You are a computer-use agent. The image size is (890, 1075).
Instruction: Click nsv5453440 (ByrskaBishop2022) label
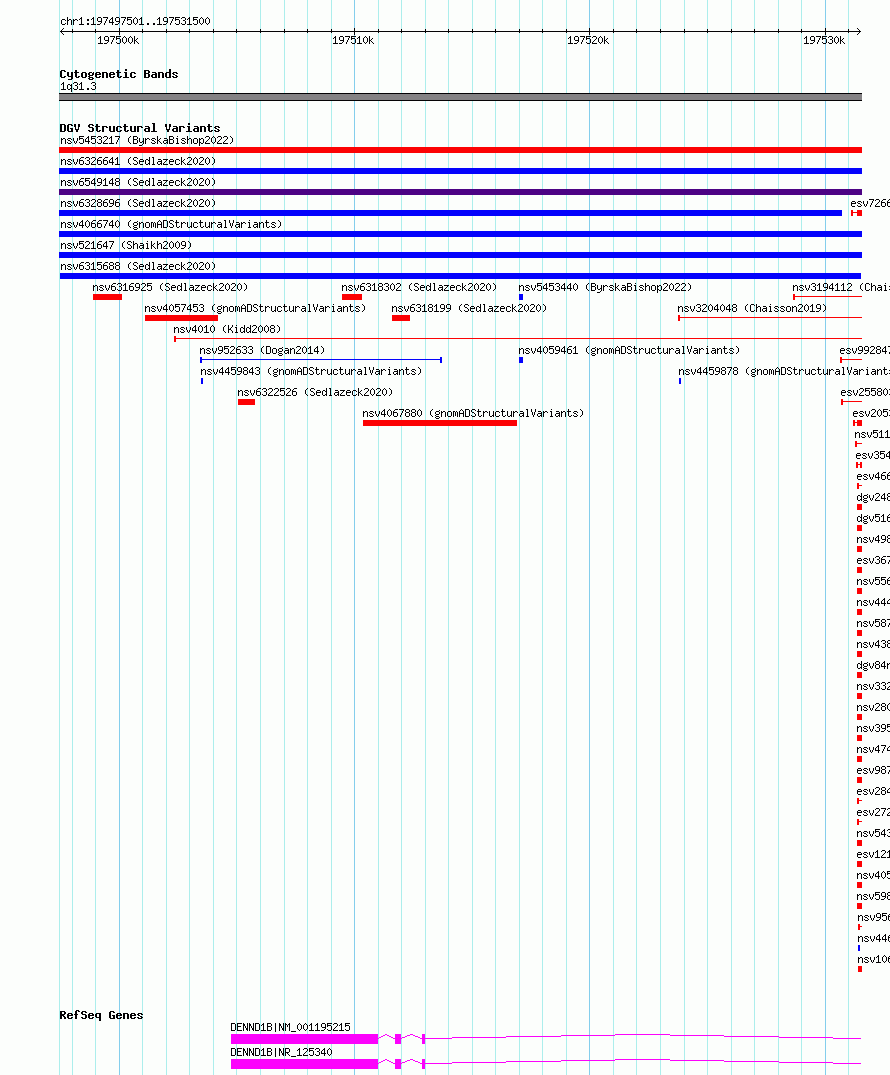pyautogui.click(x=605, y=287)
